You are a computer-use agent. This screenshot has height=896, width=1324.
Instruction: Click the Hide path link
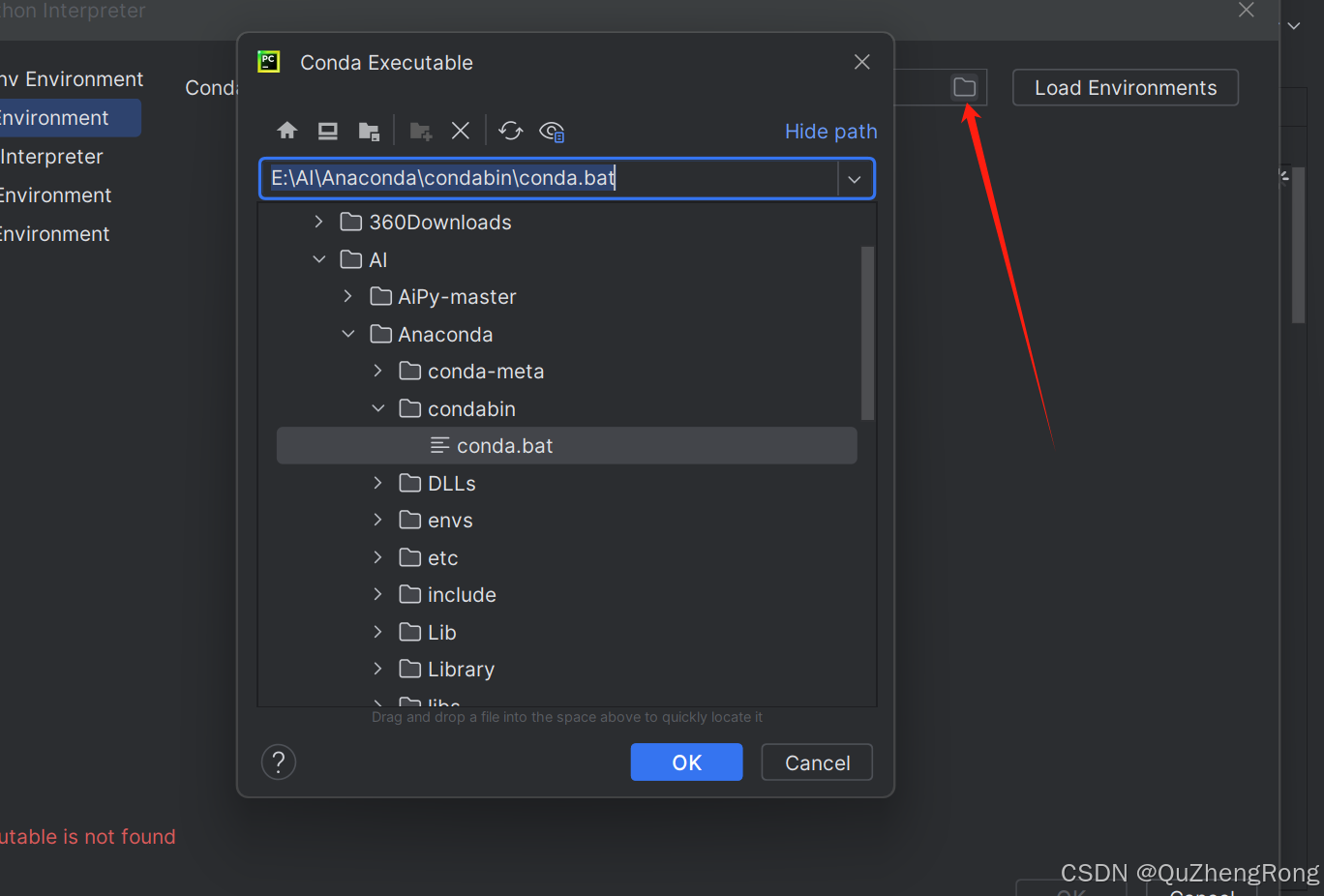[830, 131]
